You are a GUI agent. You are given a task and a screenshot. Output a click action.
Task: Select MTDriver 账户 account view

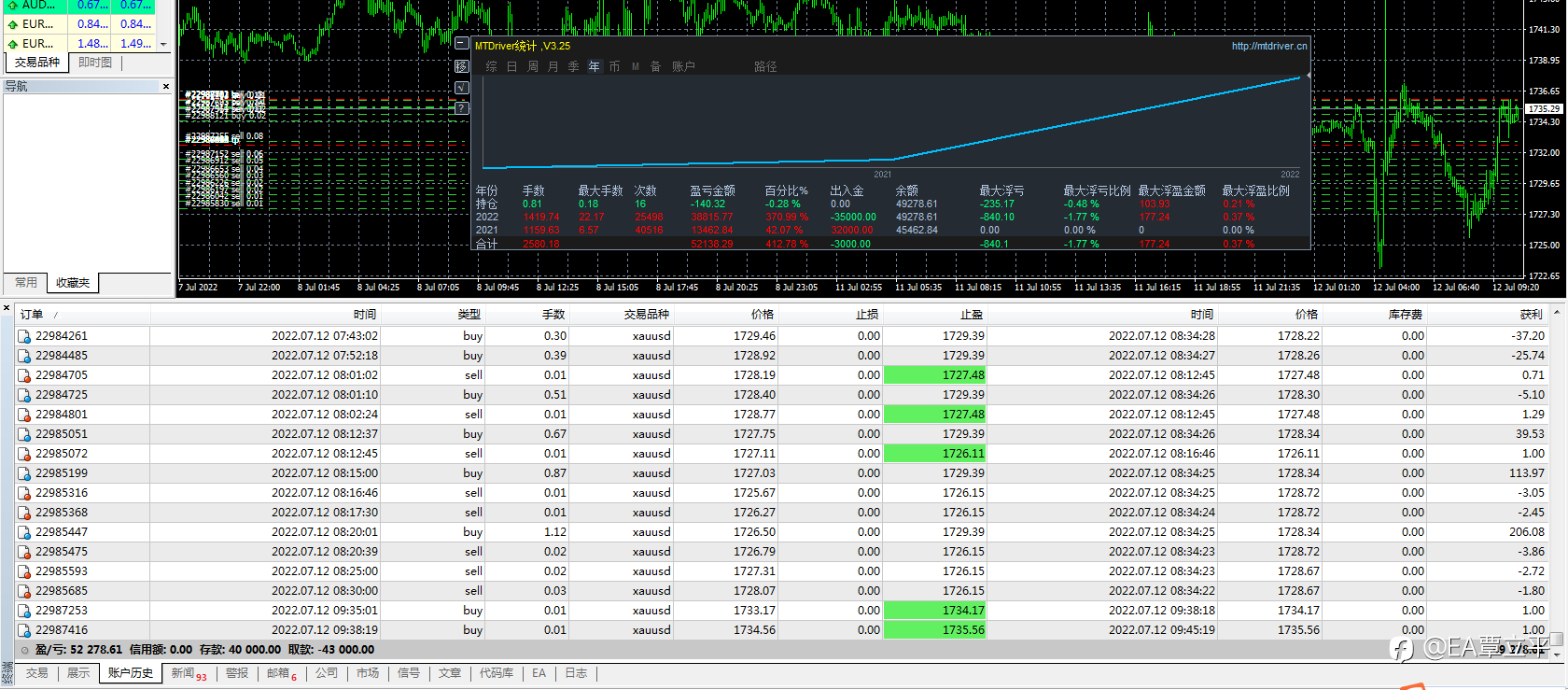click(683, 67)
